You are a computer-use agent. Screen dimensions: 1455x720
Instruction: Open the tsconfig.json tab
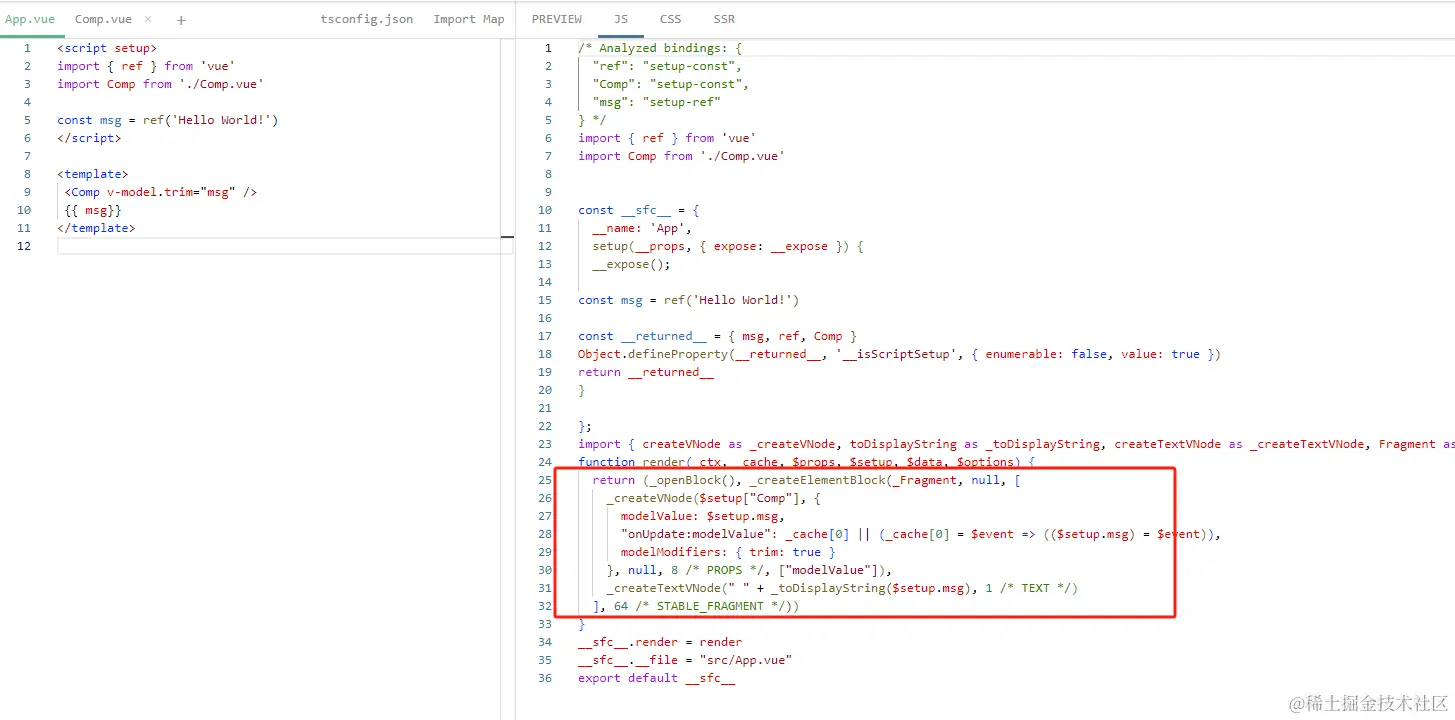tap(367, 19)
